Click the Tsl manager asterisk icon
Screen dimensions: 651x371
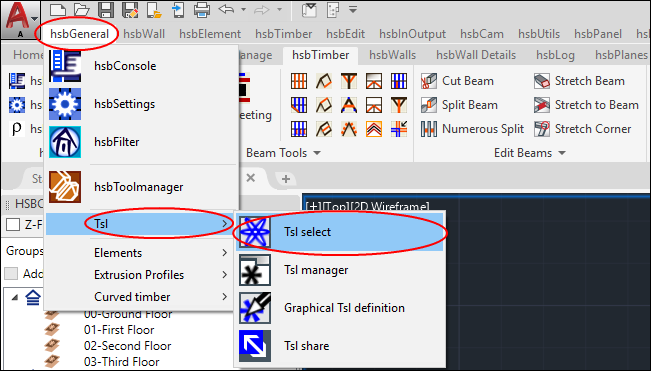click(255, 270)
